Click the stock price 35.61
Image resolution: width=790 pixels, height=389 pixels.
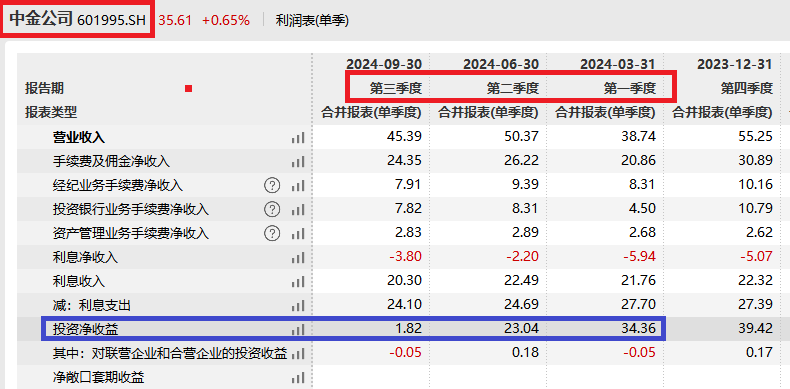(175, 21)
